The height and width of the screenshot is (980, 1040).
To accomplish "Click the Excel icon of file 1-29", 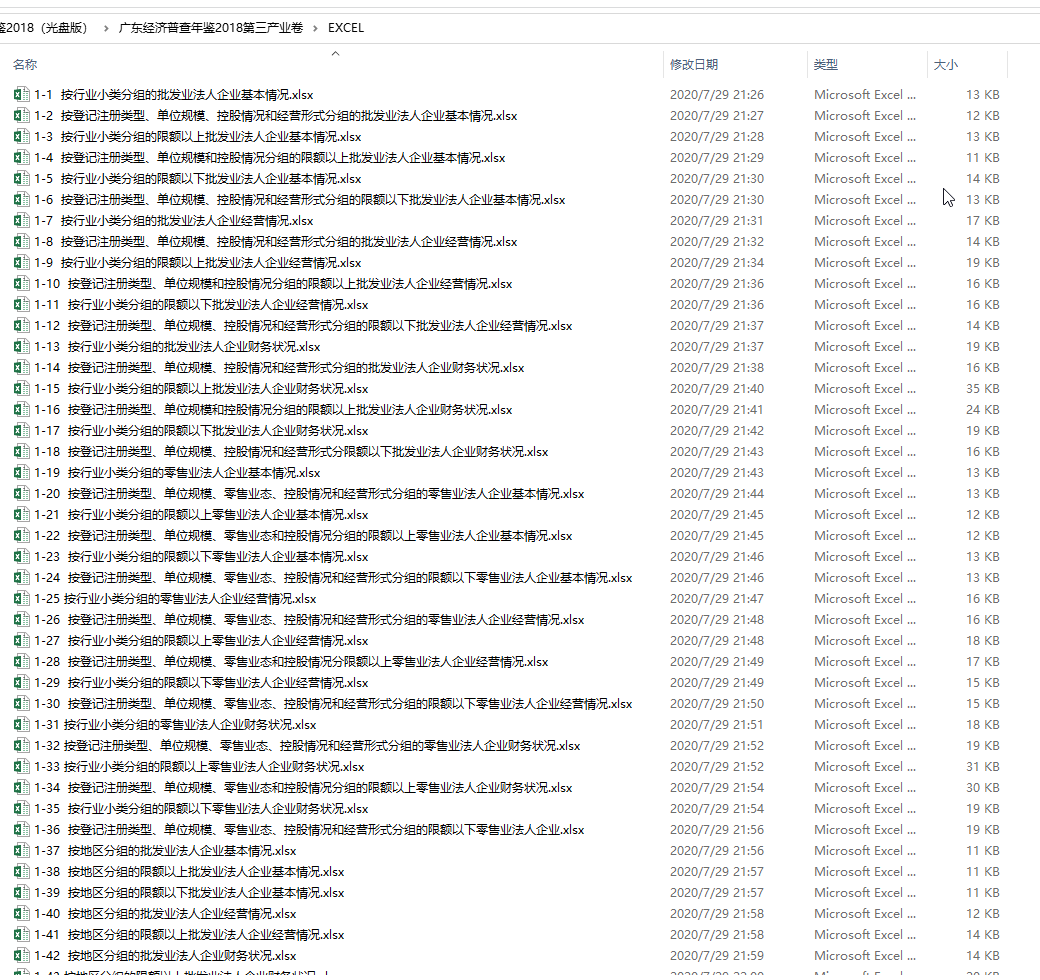I will point(21,682).
